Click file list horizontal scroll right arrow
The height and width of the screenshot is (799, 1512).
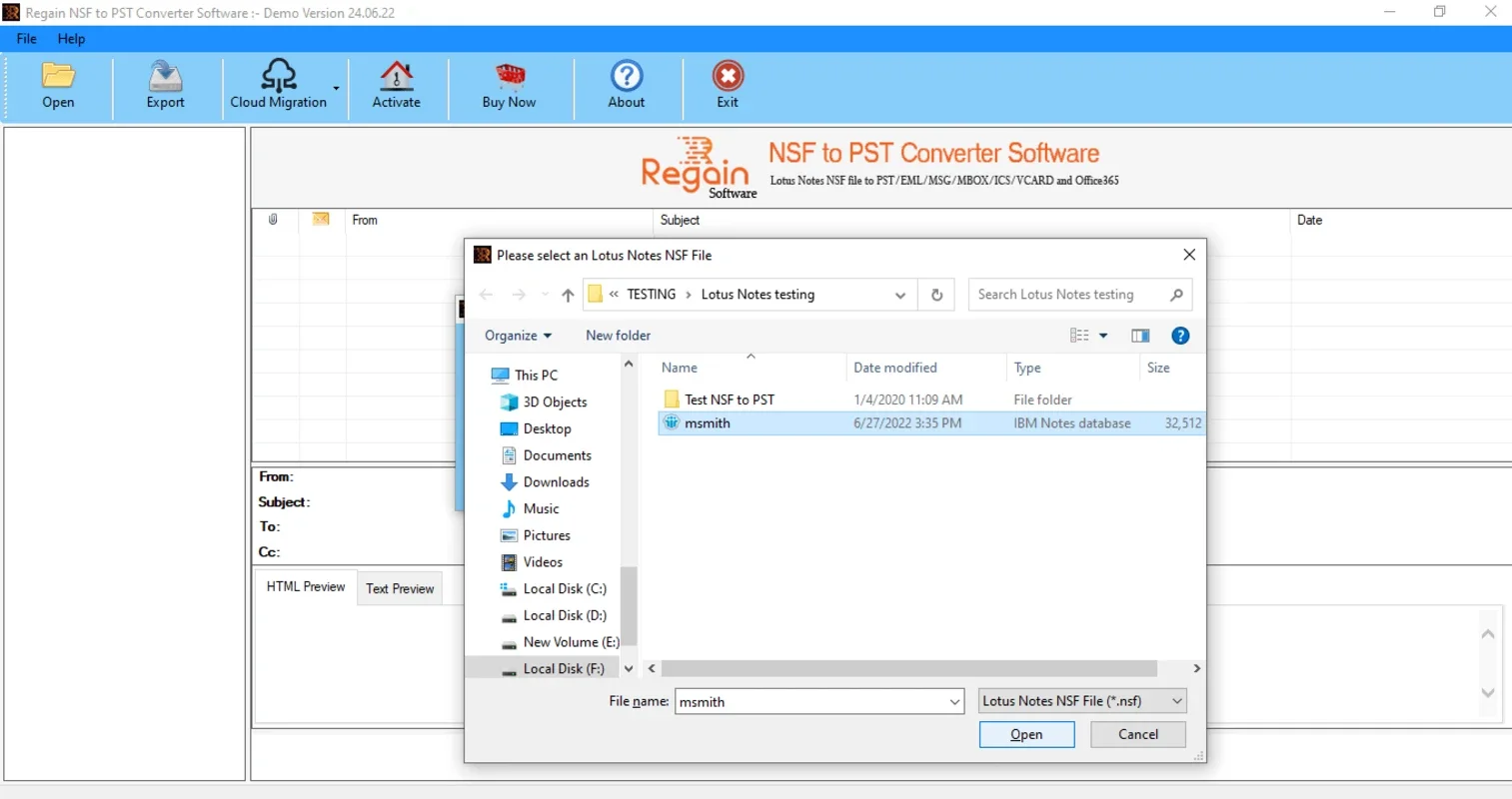(1196, 668)
